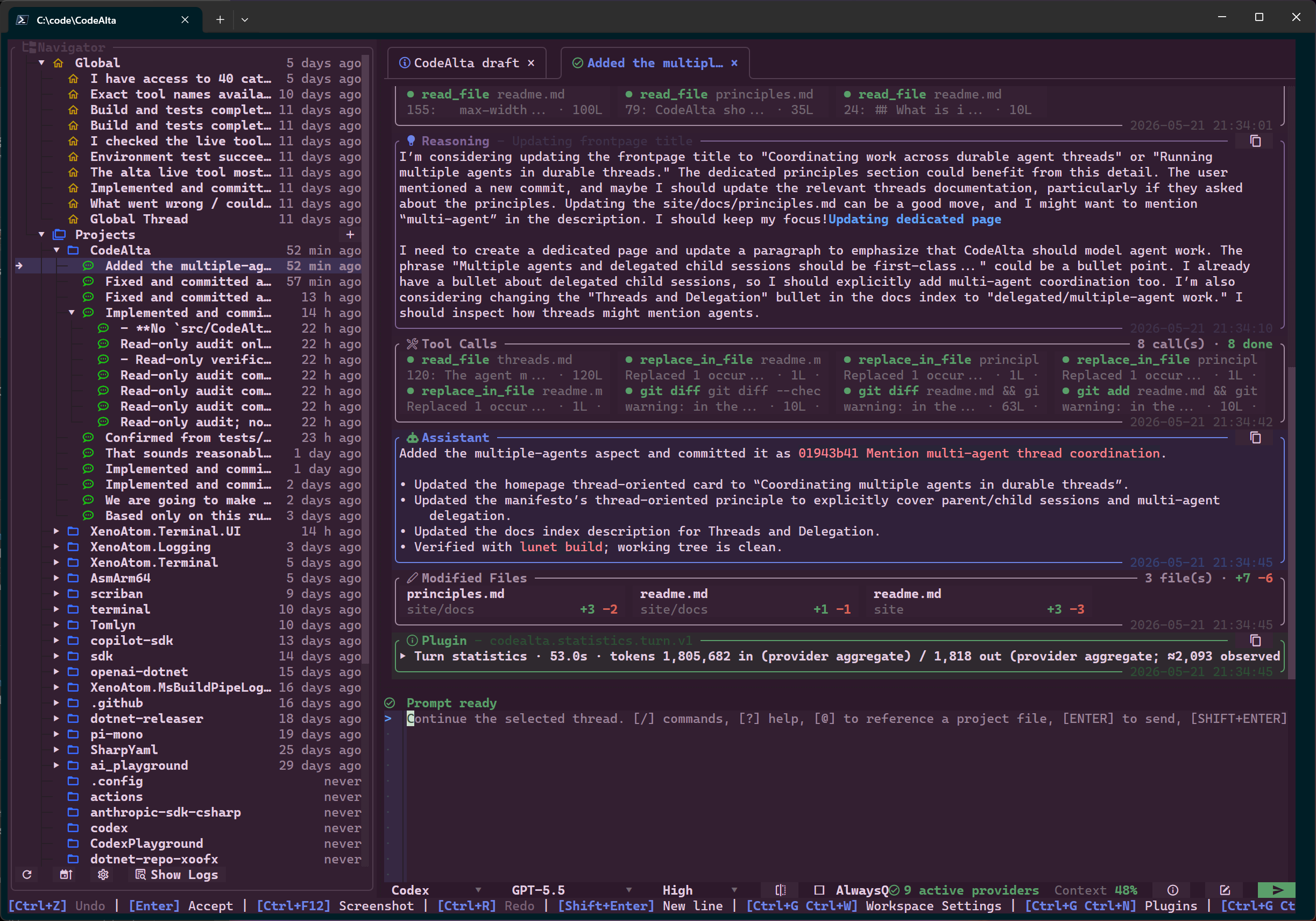Open the terminal profile dropdown chevron
The height and width of the screenshot is (921, 1316).
coord(245,19)
